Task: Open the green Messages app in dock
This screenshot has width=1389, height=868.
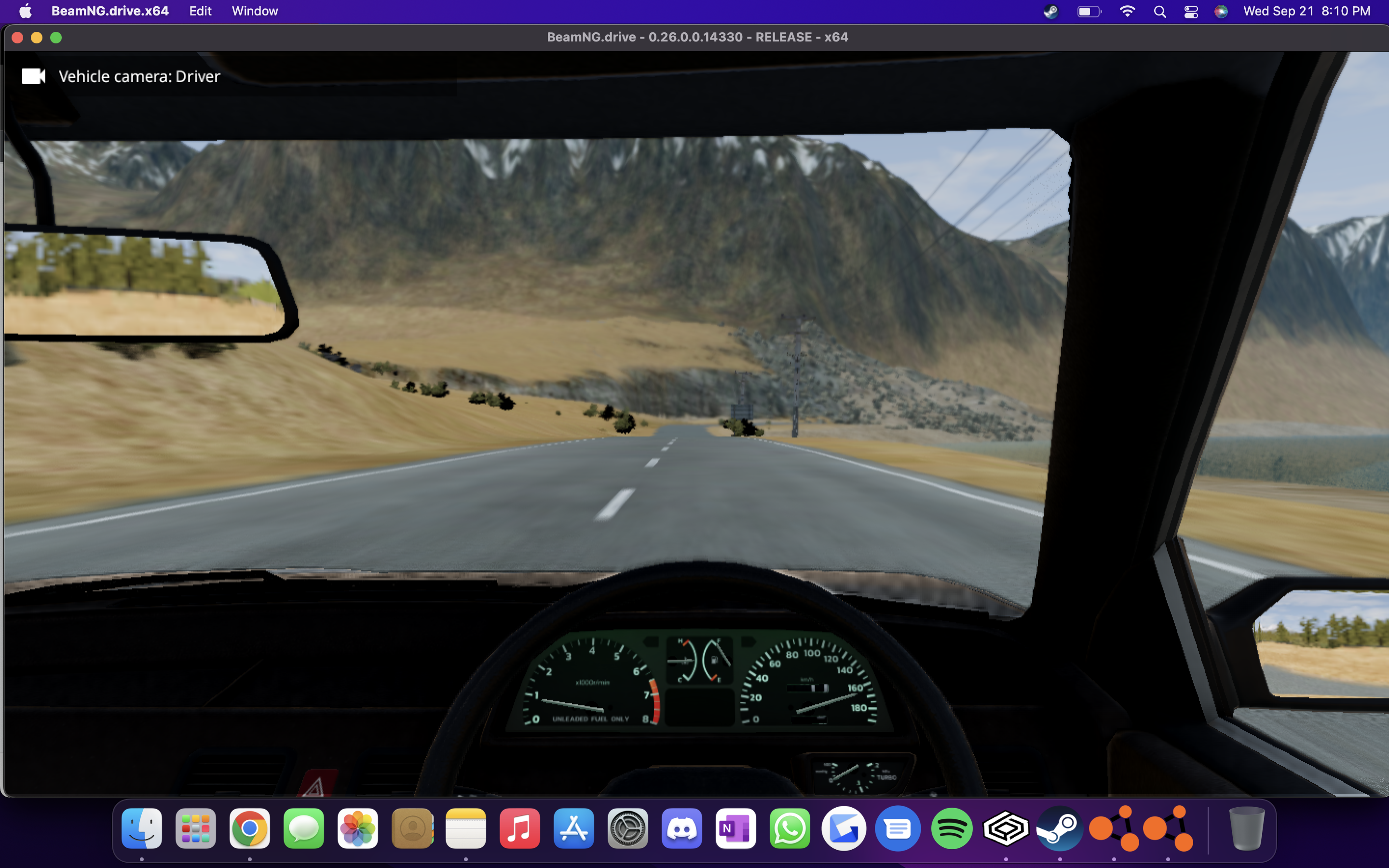Action: [x=304, y=828]
